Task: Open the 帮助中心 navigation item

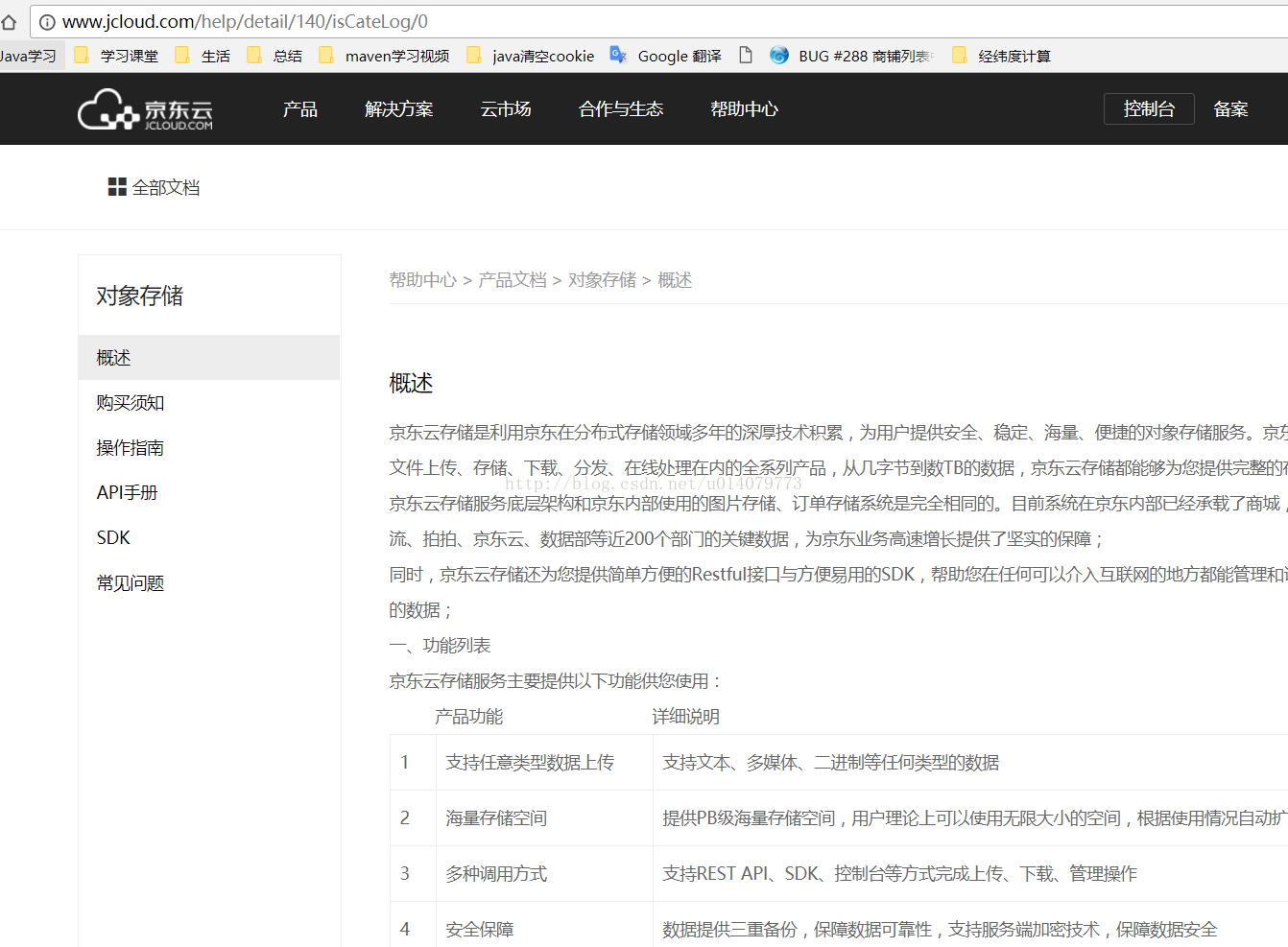Action: pyautogui.click(x=744, y=109)
